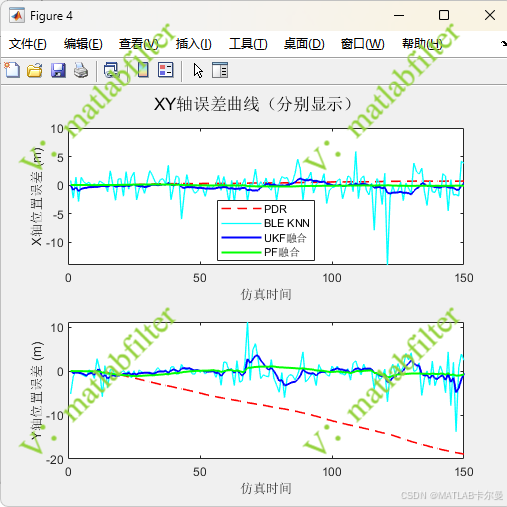
Task: Open the 插入(I) menu
Action: tap(194, 44)
